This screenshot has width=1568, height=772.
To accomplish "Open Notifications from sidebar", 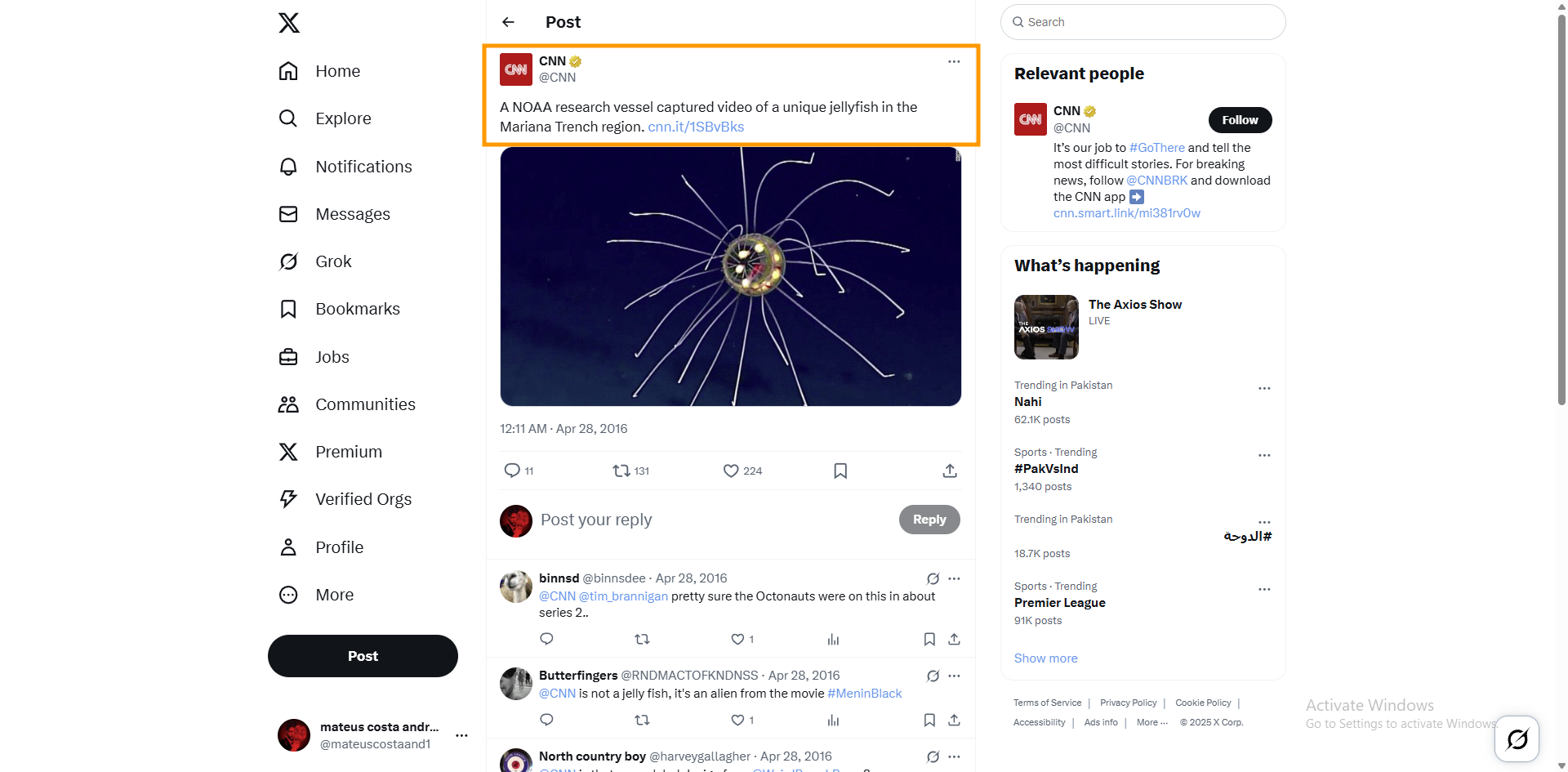I will coord(363,167).
